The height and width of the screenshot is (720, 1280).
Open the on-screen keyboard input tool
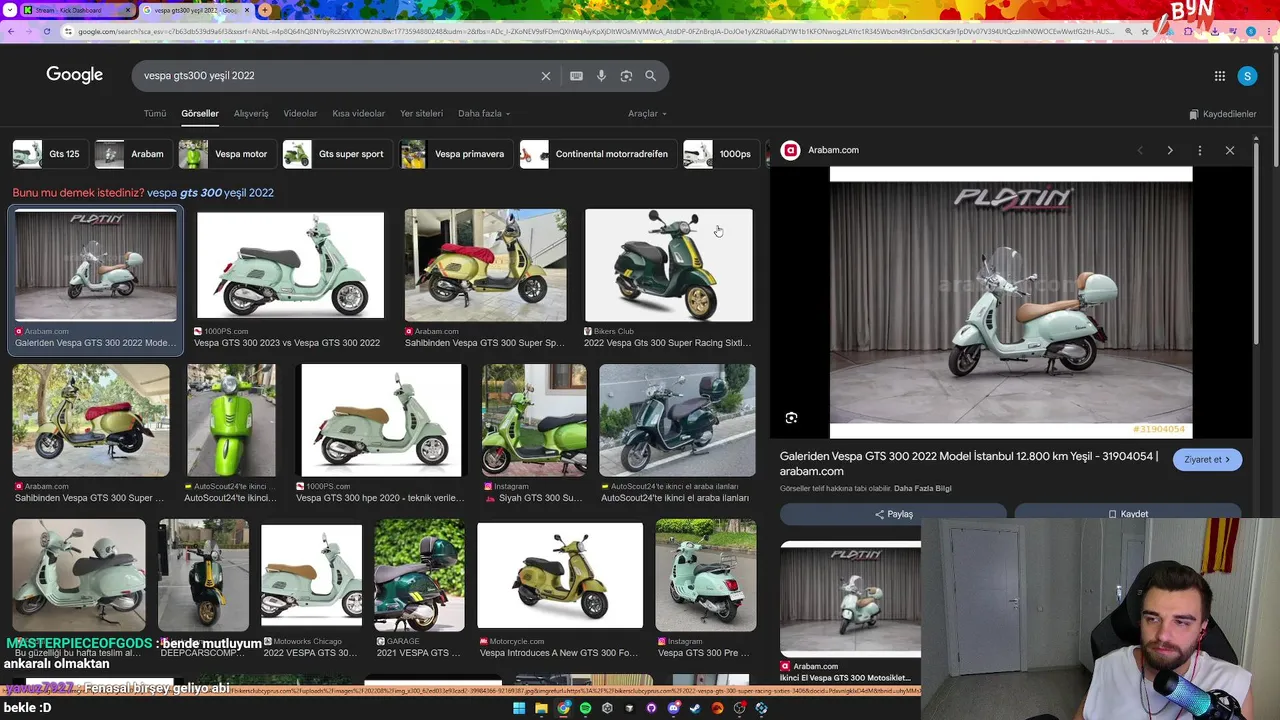coord(576,76)
